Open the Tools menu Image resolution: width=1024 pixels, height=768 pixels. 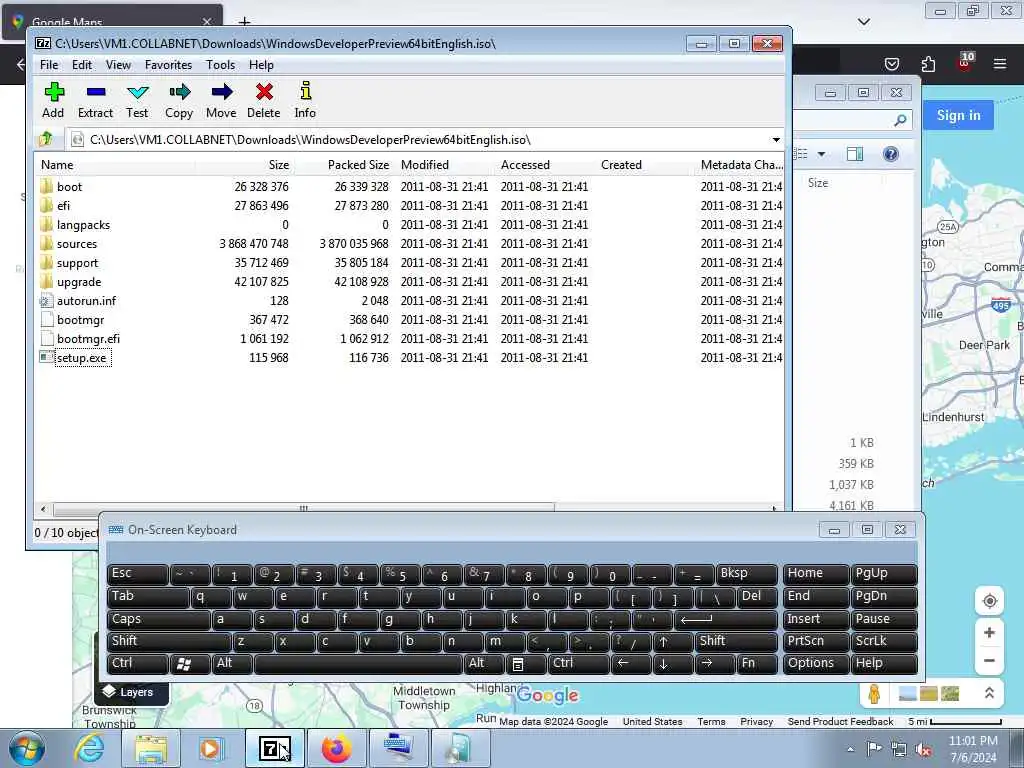coord(221,65)
